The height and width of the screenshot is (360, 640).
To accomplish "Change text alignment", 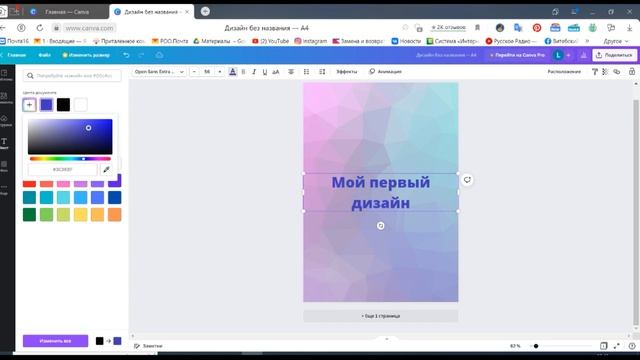I will [291, 72].
